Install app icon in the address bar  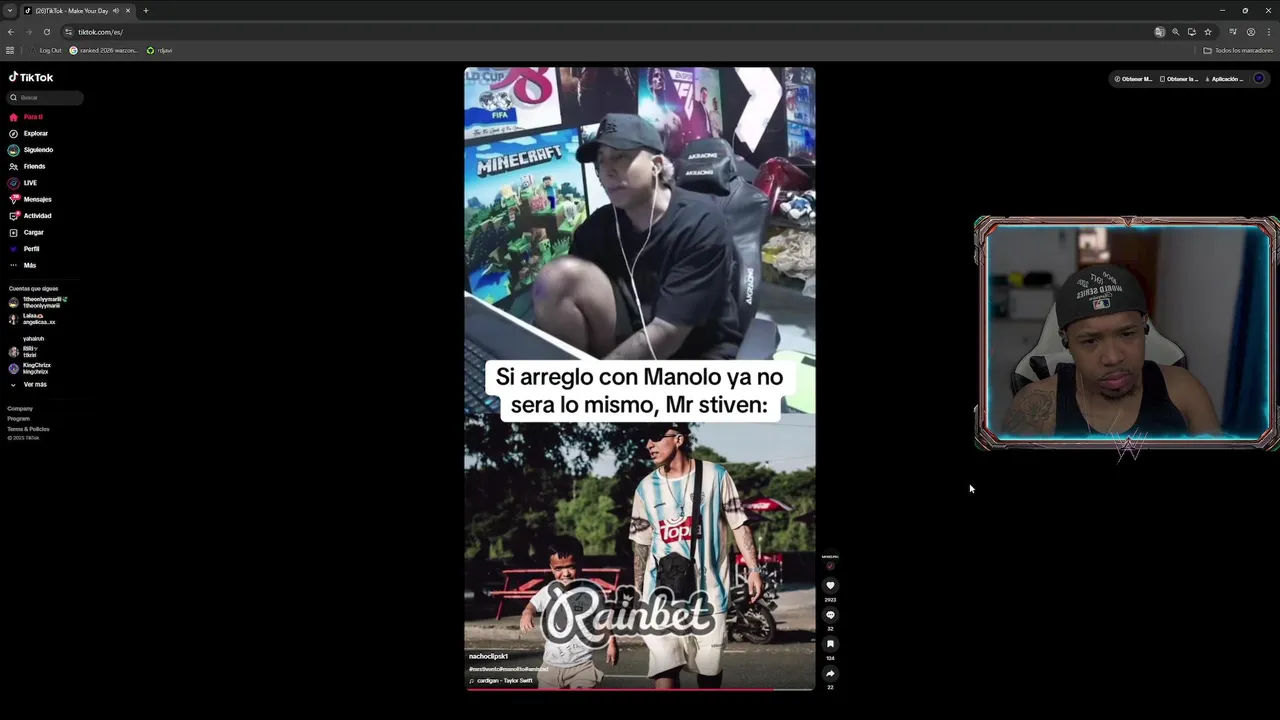click(x=1192, y=32)
